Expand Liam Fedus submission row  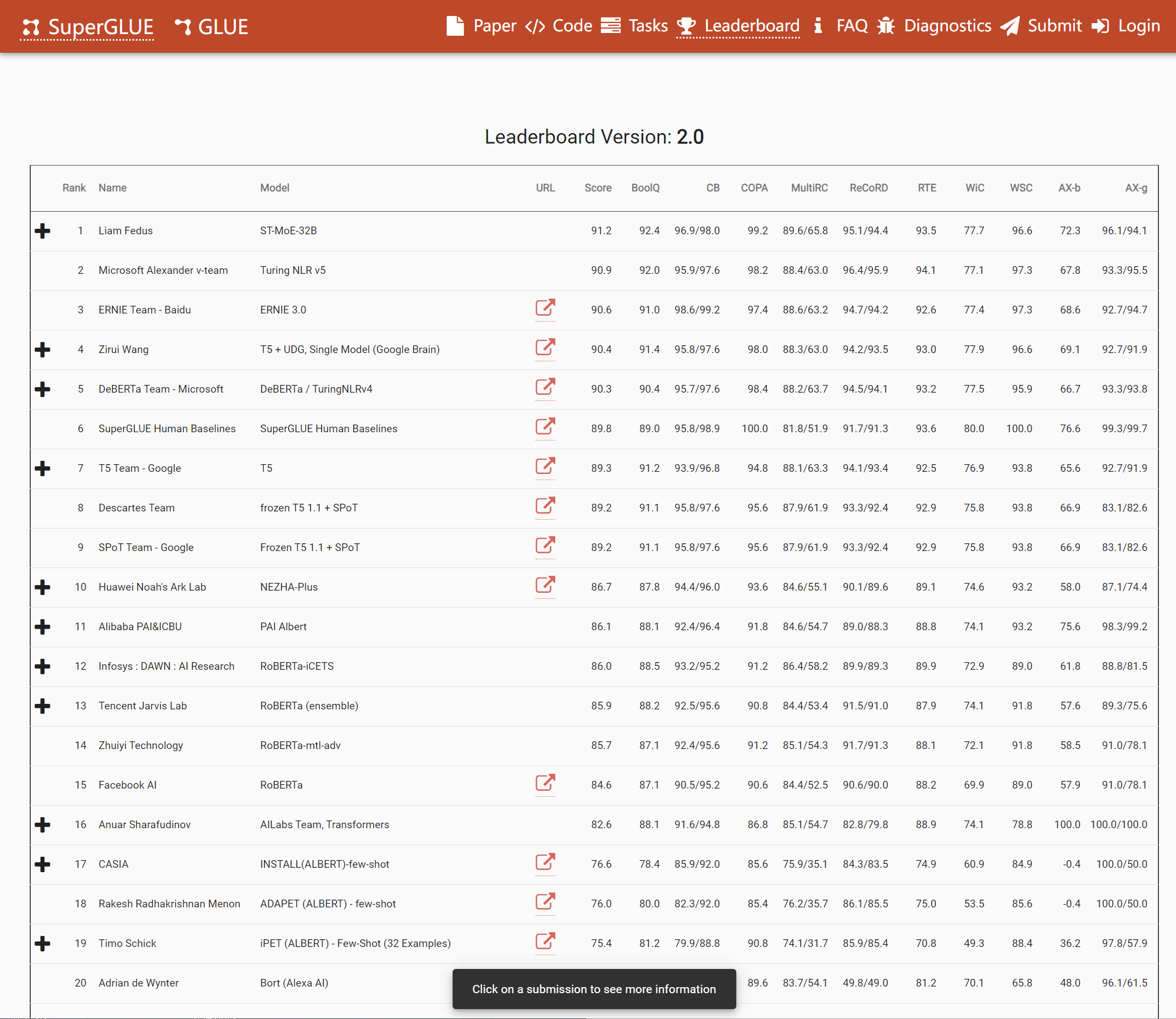click(x=43, y=231)
